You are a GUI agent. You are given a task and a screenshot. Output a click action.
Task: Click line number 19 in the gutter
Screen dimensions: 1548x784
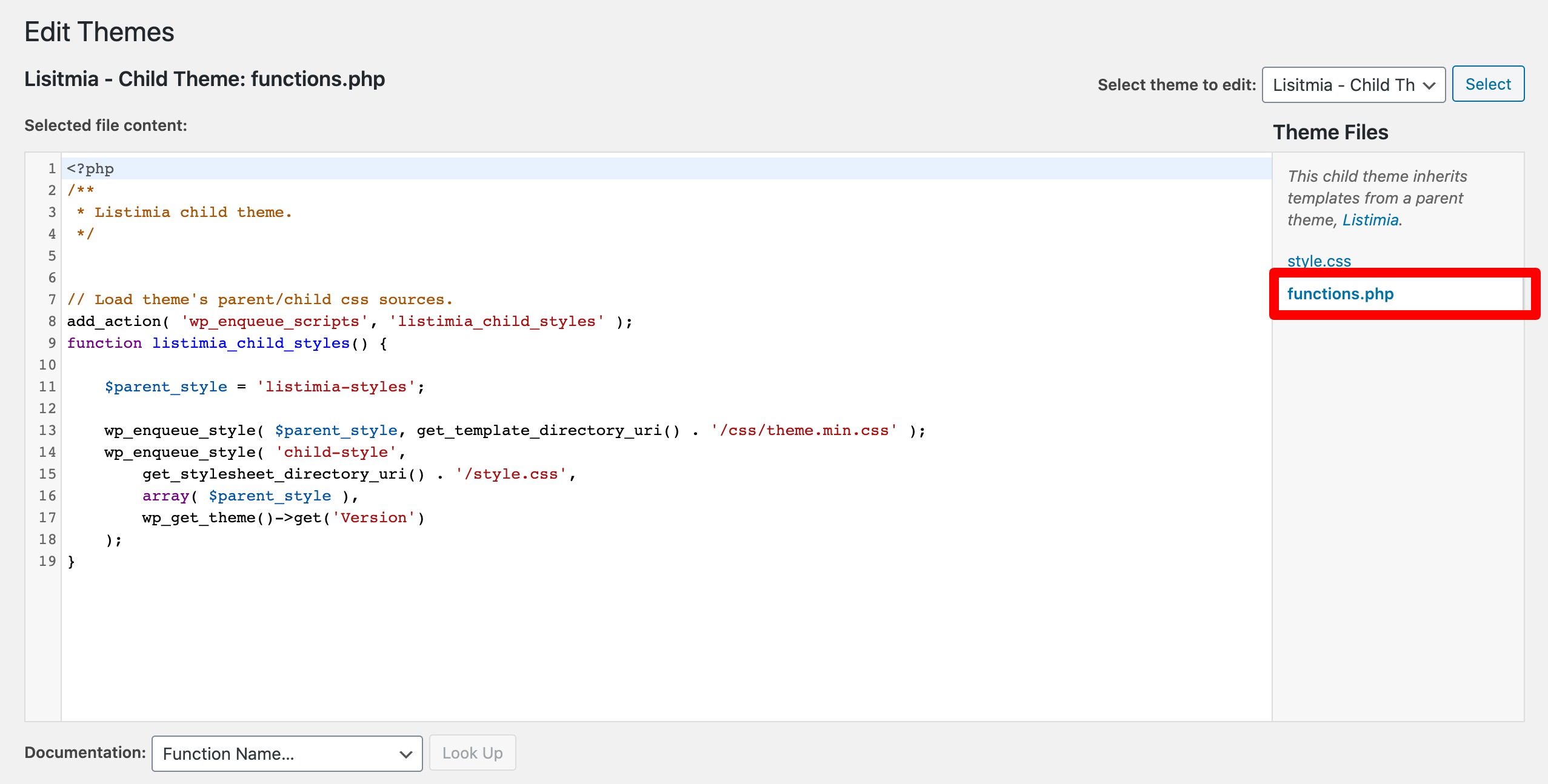(x=47, y=562)
